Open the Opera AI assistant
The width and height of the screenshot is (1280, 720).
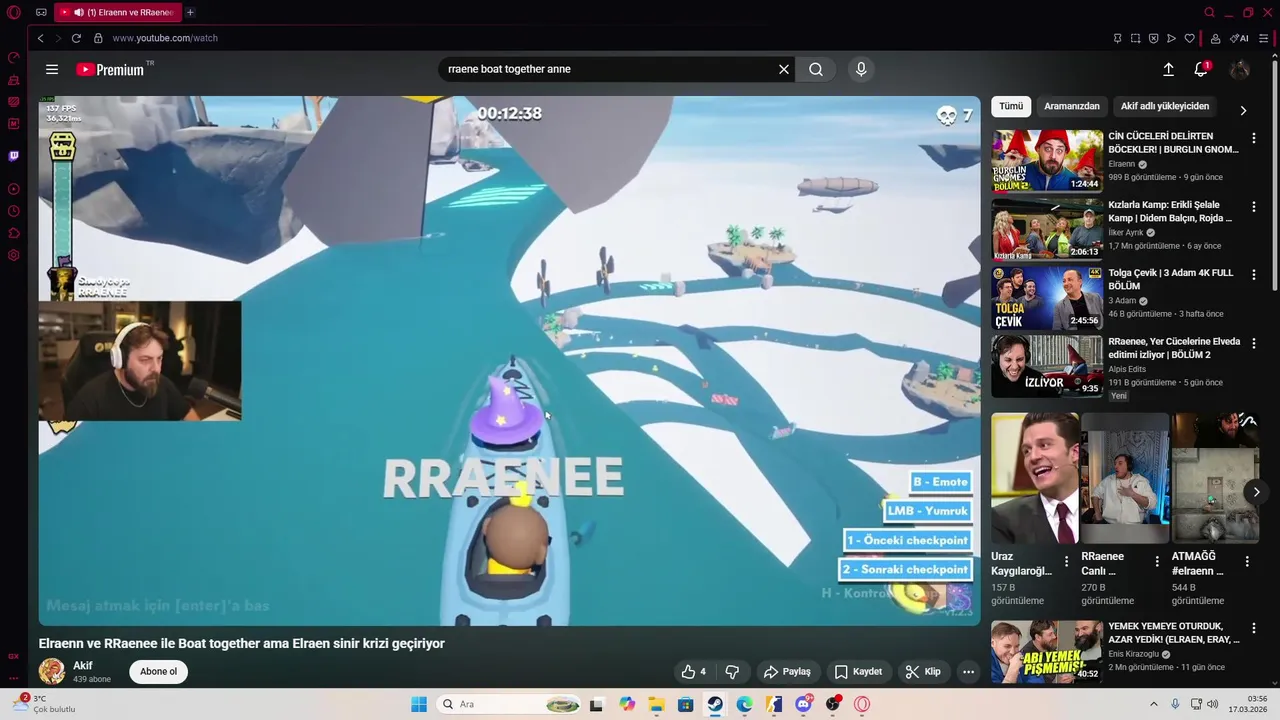pyautogui.click(x=1240, y=38)
